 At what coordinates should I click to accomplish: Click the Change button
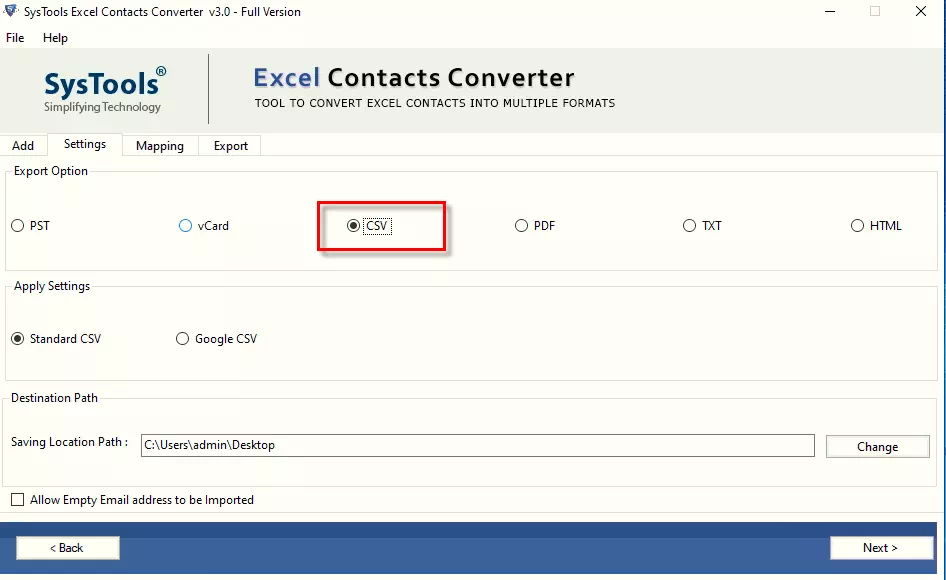877,447
